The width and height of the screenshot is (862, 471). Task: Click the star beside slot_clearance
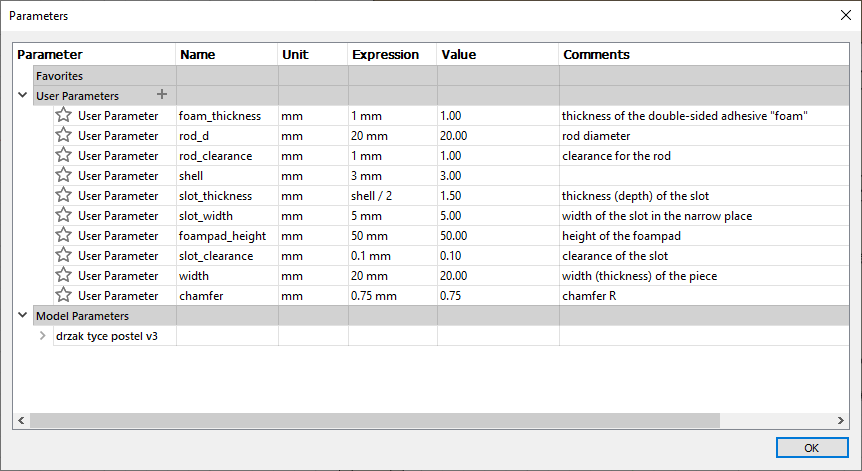point(64,254)
